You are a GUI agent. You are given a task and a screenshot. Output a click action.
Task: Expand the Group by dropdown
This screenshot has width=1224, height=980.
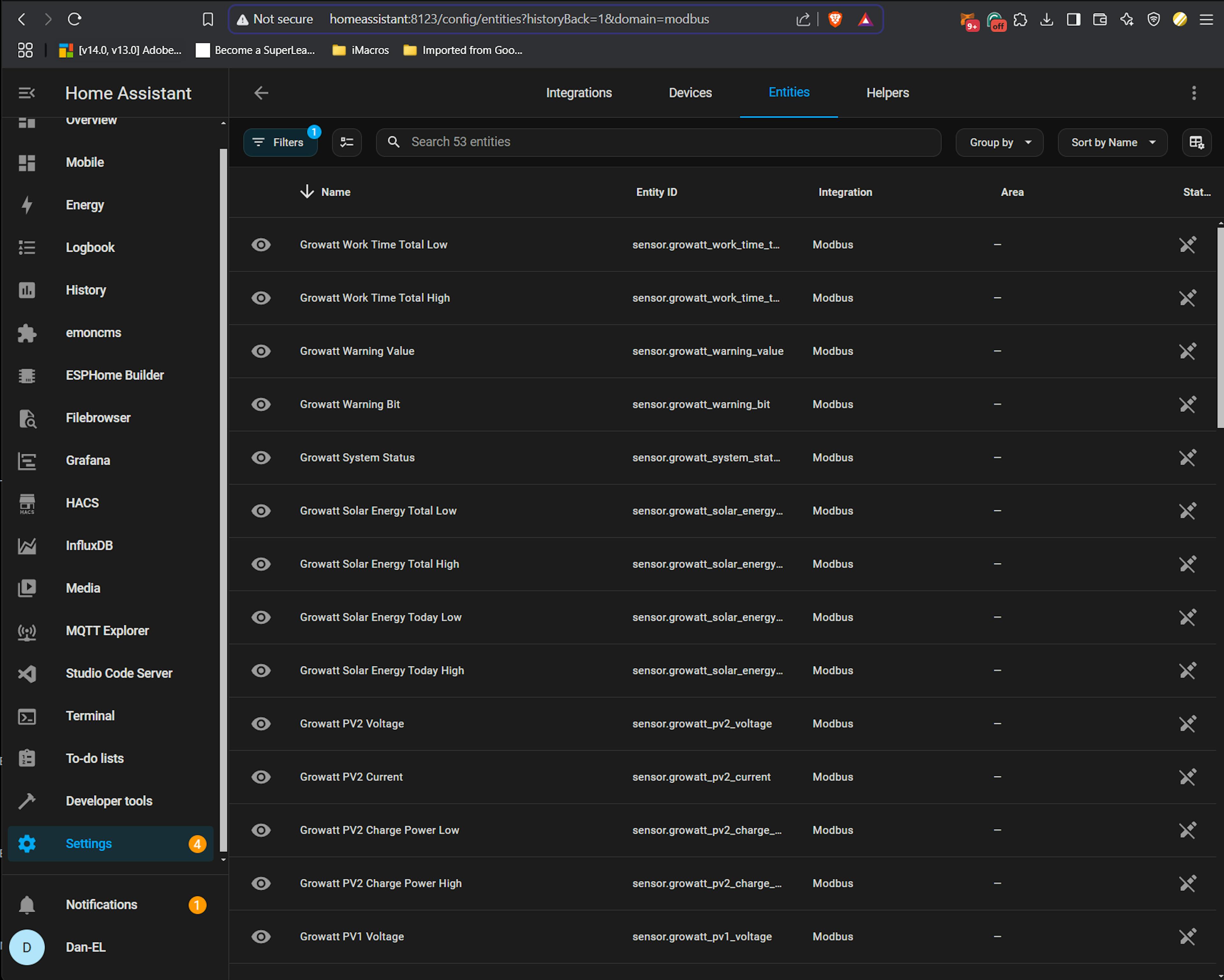point(999,143)
